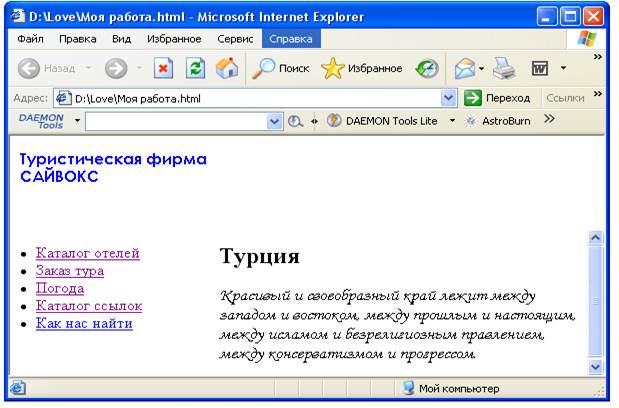Go to Home page icon
This screenshot has height=408, width=619.
click(x=227, y=68)
